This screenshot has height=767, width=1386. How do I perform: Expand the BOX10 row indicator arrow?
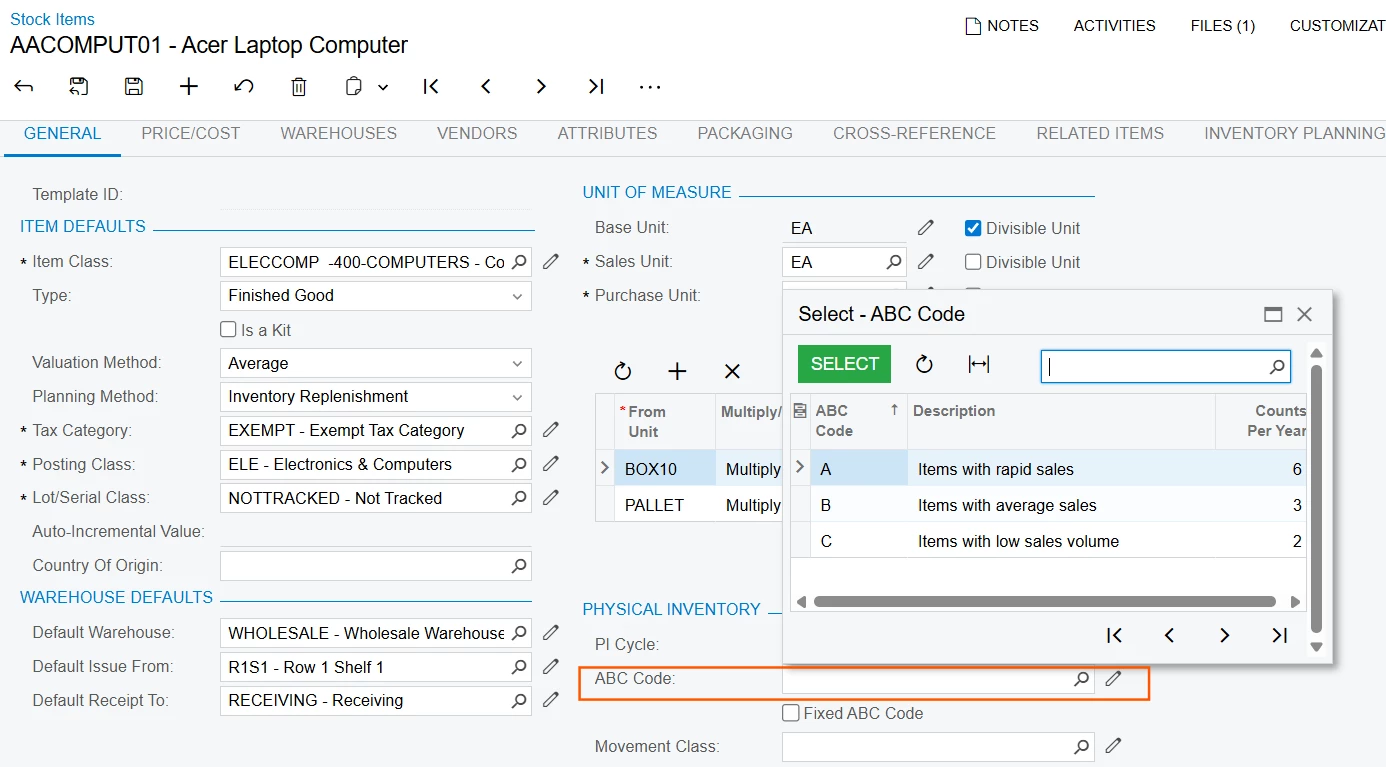click(604, 468)
